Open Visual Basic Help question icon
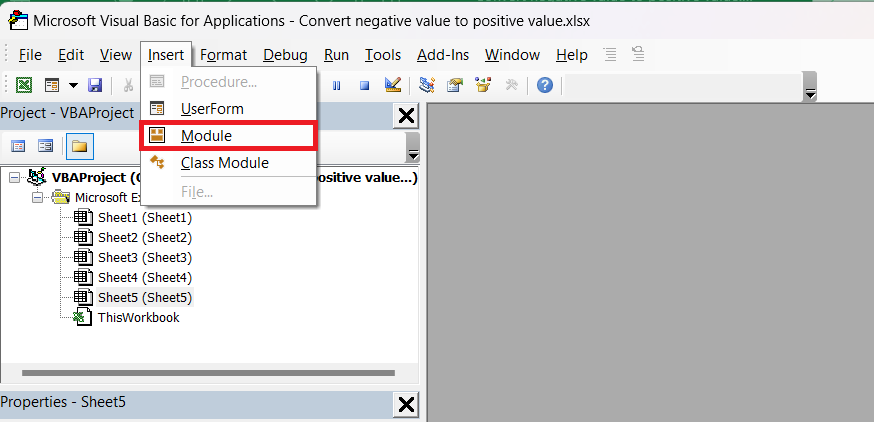The height and width of the screenshot is (422, 874). (x=545, y=85)
